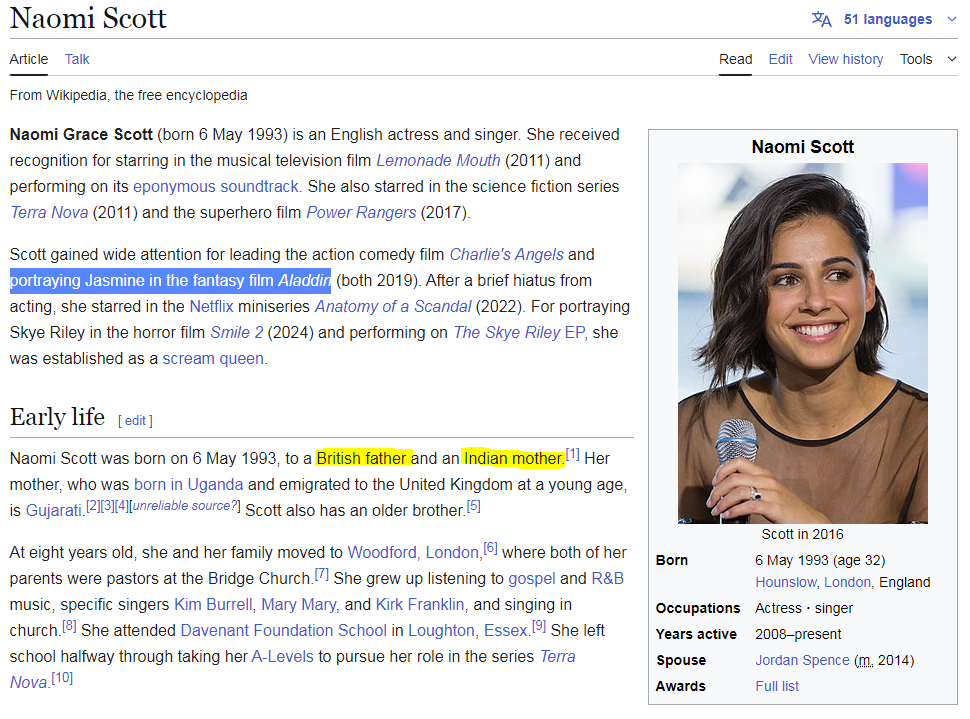Jump to citation reference 3
Viewport: 970px width, 719px height.
coord(107,506)
